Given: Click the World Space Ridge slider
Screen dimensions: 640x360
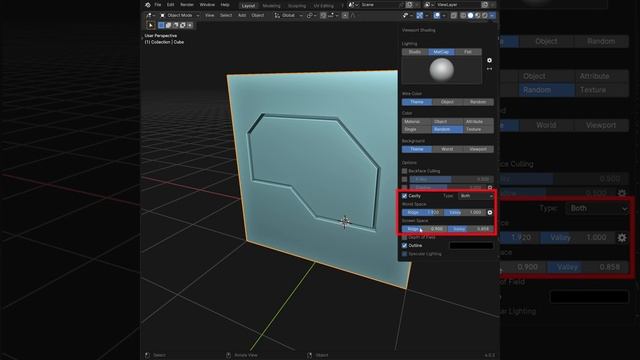Looking at the screenshot, I should point(422,213).
